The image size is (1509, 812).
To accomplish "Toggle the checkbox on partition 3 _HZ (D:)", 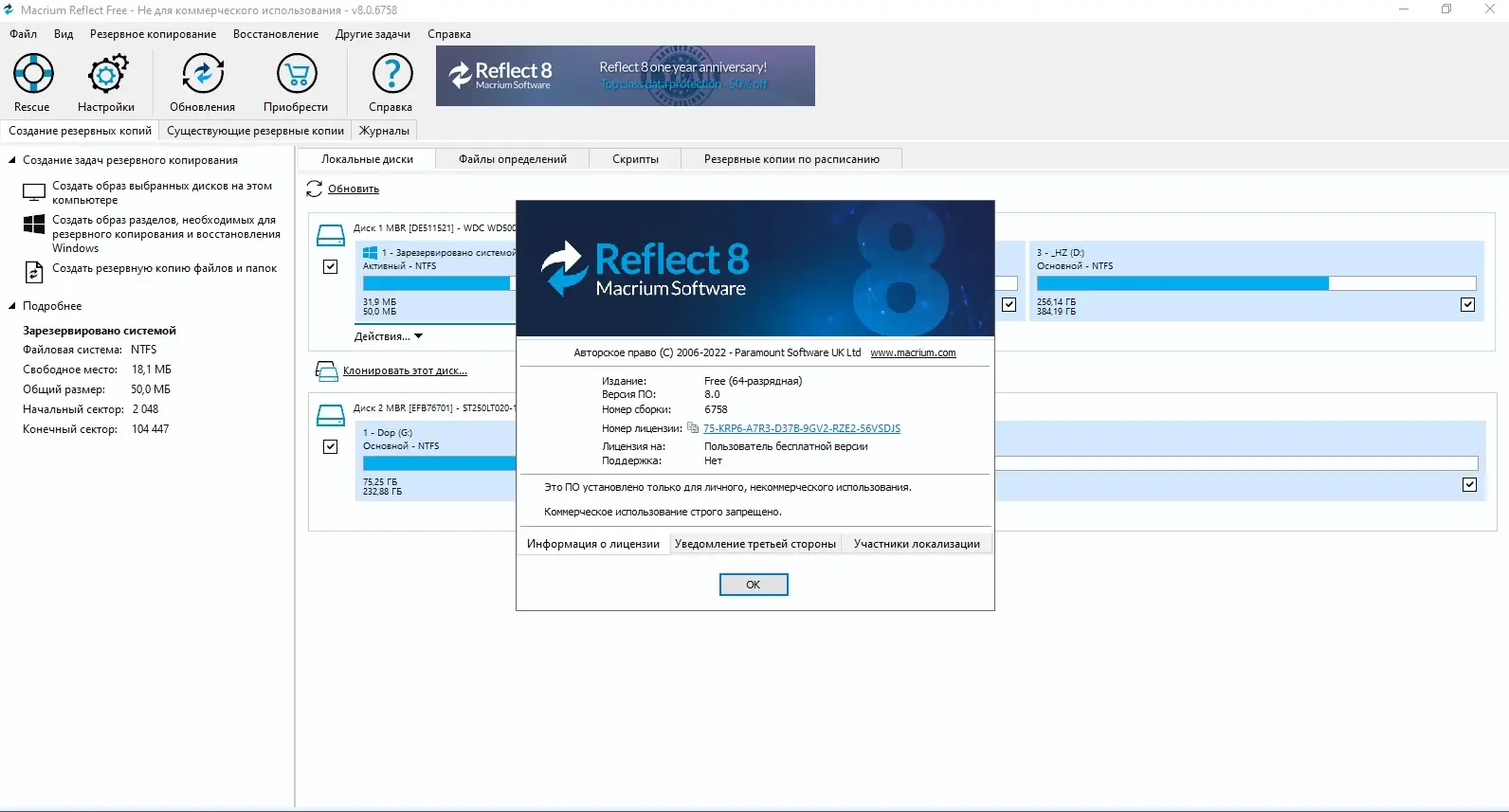I will point(1467,305).
